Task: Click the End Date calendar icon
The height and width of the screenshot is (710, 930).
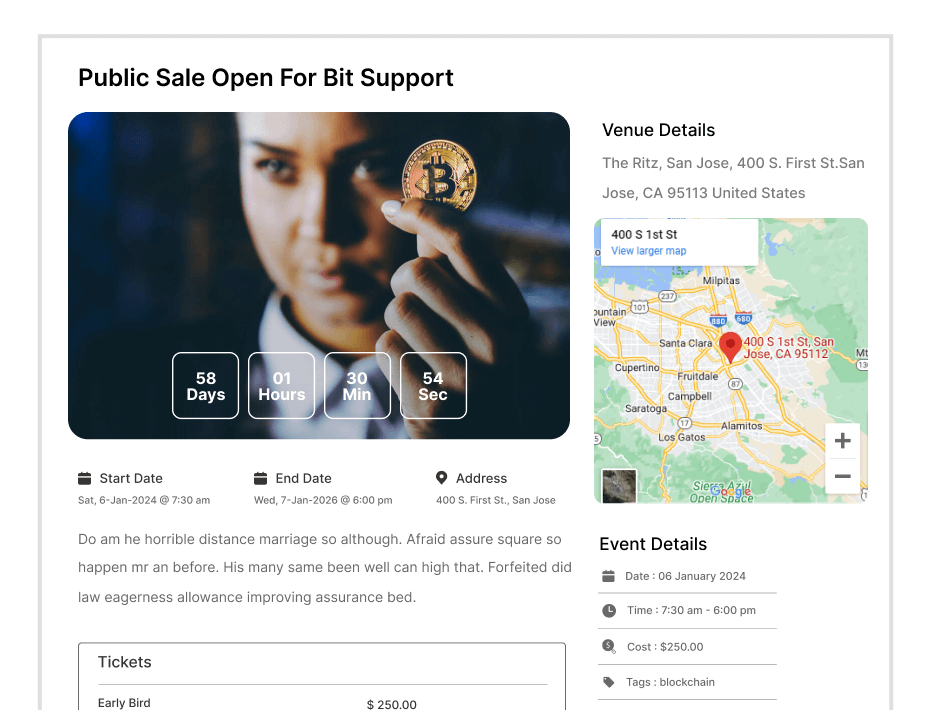Action: coord(260,478)
